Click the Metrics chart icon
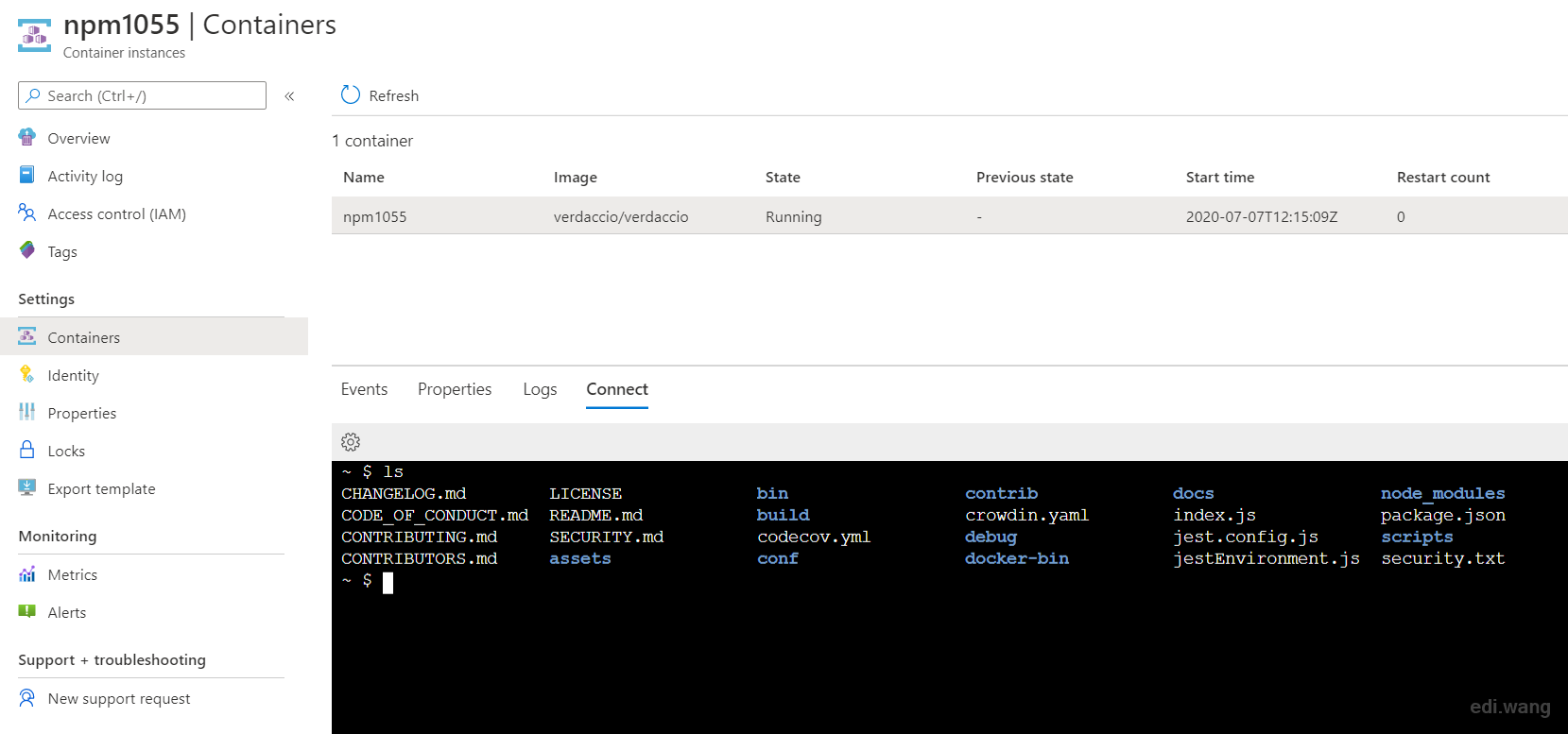Viewport: 1568px width, 734px height. tap(27, 573)
